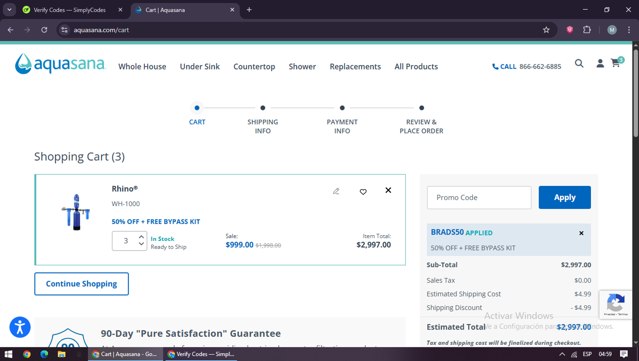Open Edge from the taskbar
Viewport: 639px width, 361px height.
coord(44,354)
